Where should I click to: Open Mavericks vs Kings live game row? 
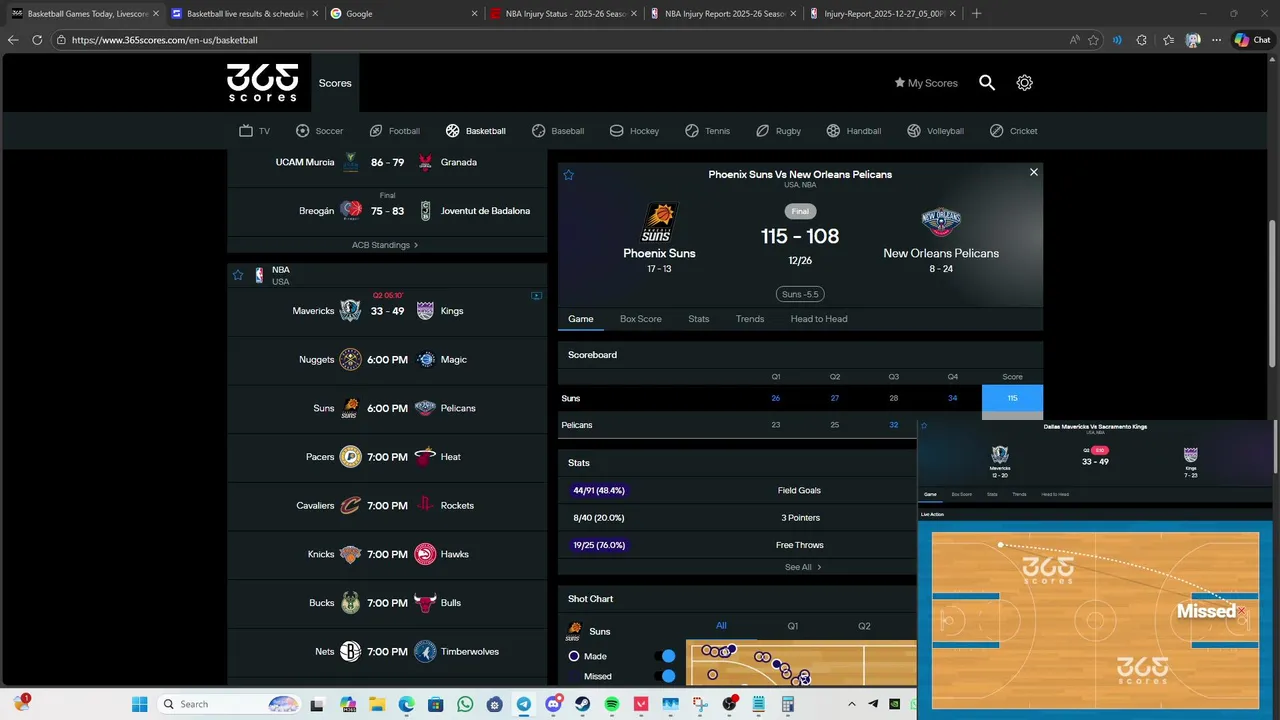coord(387,311)
